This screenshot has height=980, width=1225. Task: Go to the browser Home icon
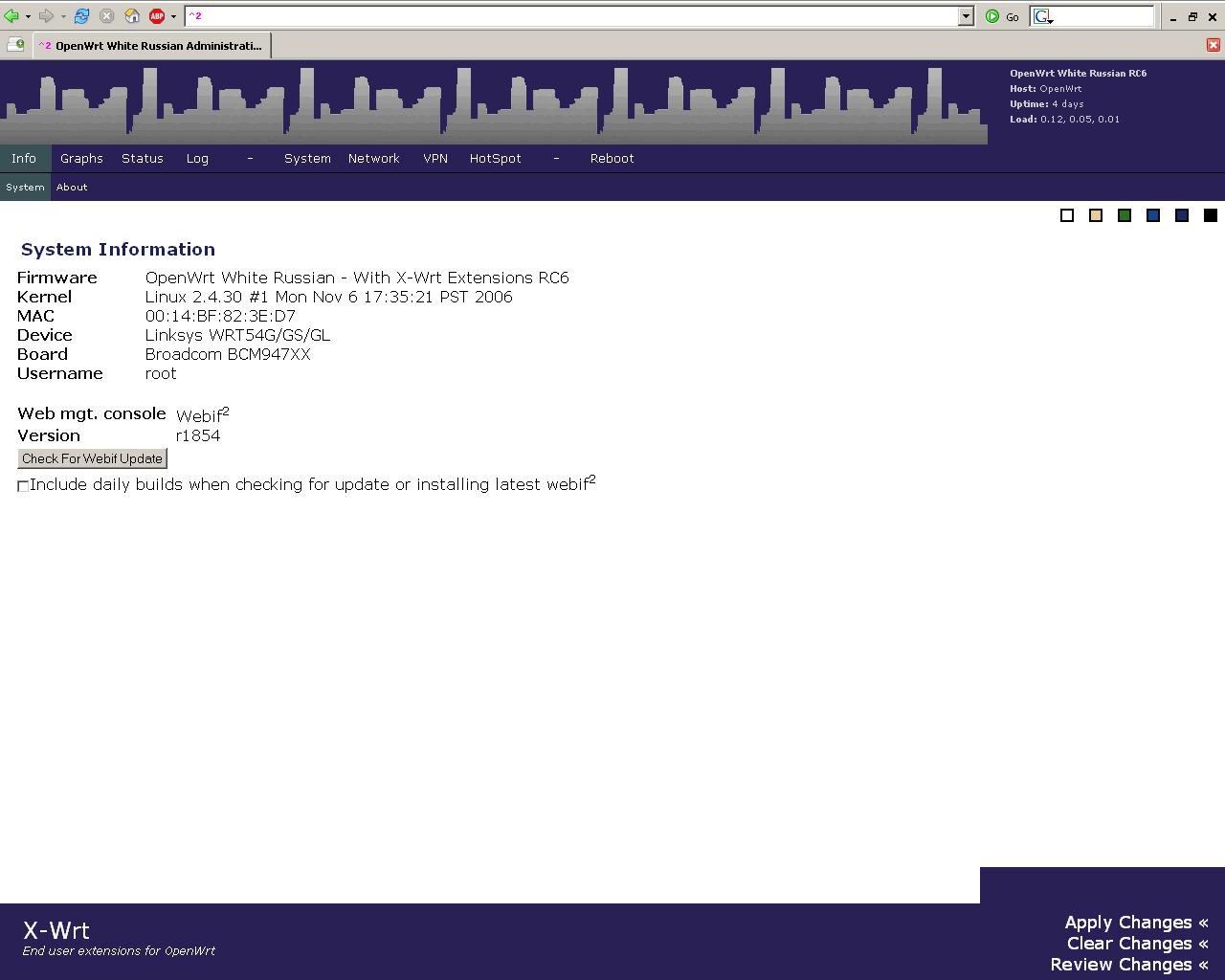tap(133, 16)
